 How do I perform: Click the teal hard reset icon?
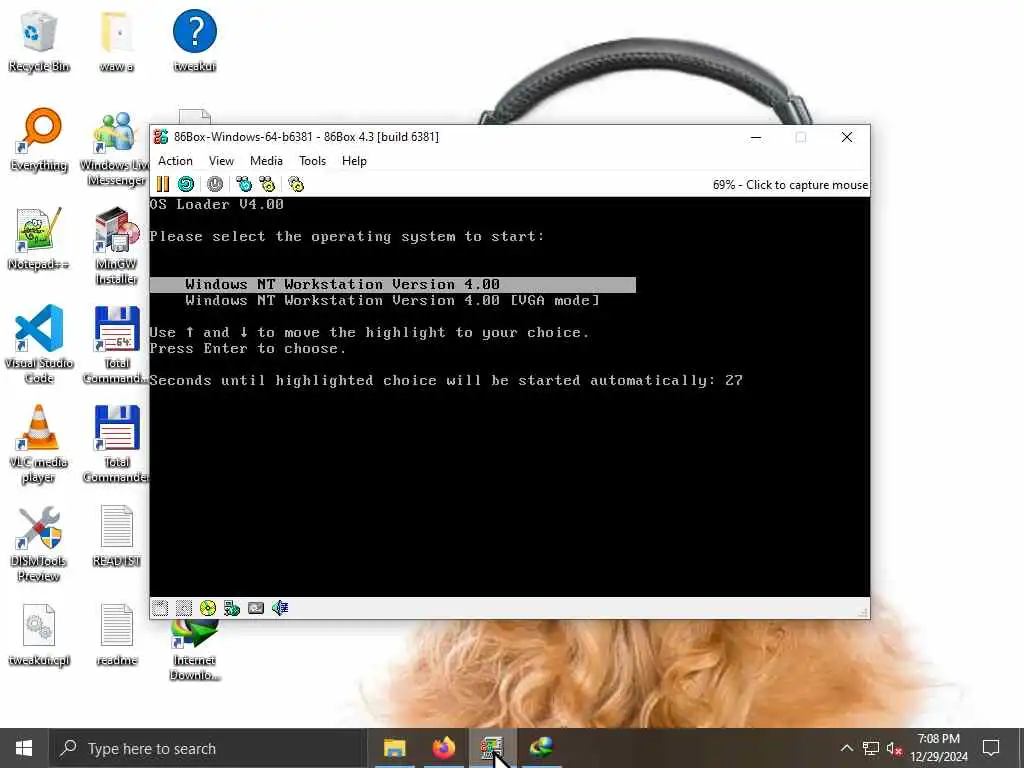186,184
